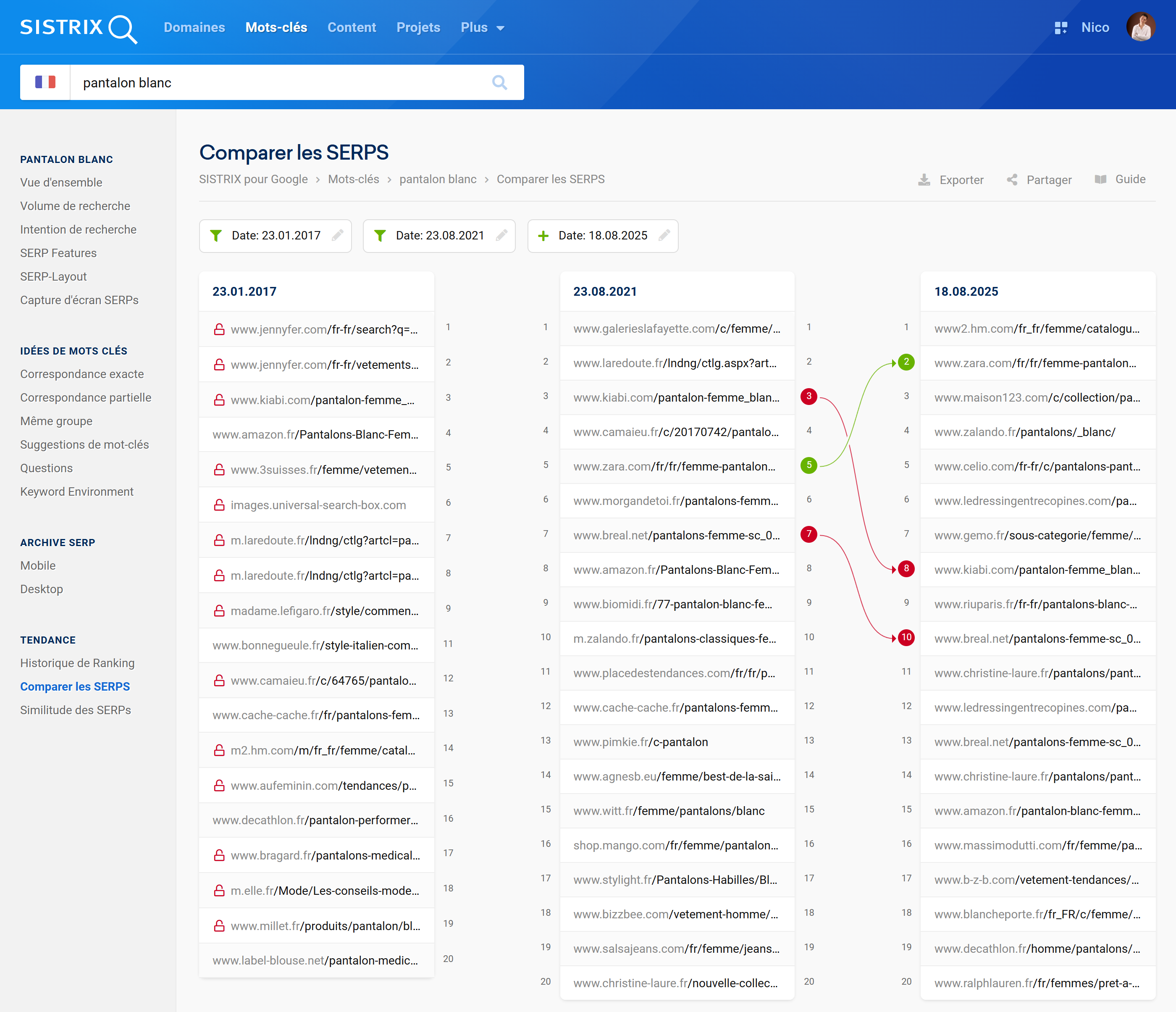The height and width of the screenshot is (1012, 1176).
Task: Go to Intention de recherche
Action: 78,229
